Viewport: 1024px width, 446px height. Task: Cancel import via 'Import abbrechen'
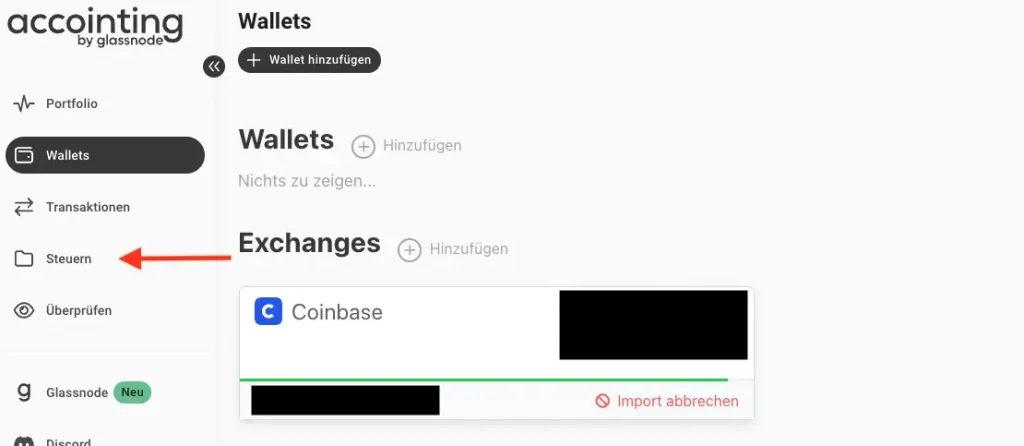[x=667, y=401]
